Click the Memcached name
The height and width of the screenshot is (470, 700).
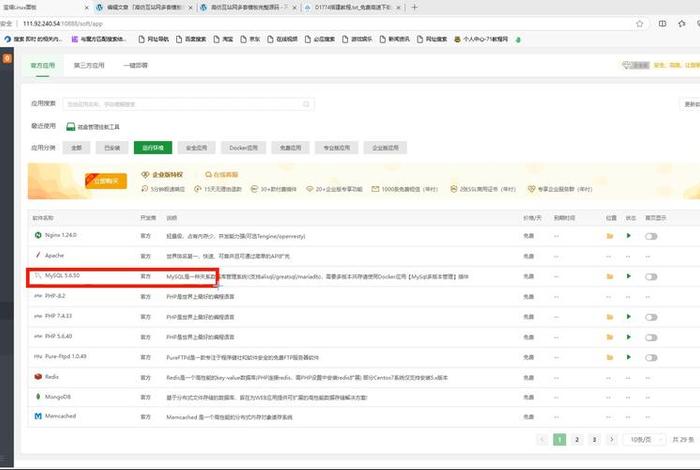point(60,416)
